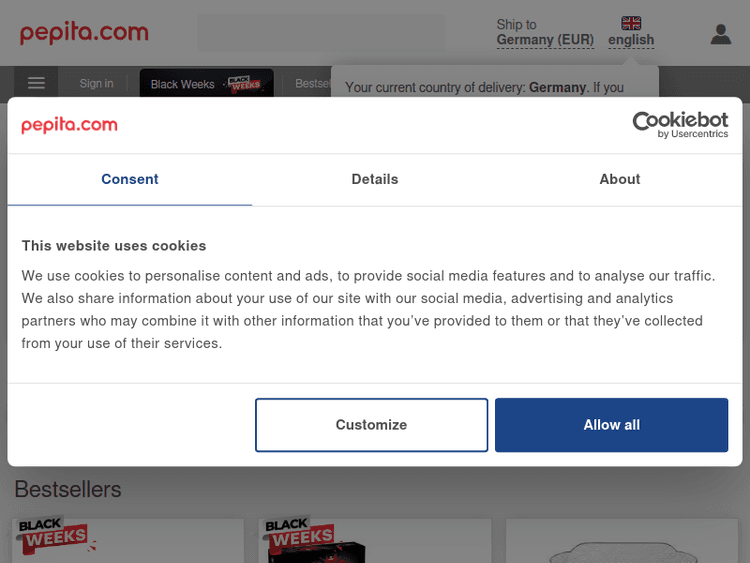Image resolution: width=750 pixels, height=563 pixels.
Task: Select the Consent tab
Action: (130, 179)
